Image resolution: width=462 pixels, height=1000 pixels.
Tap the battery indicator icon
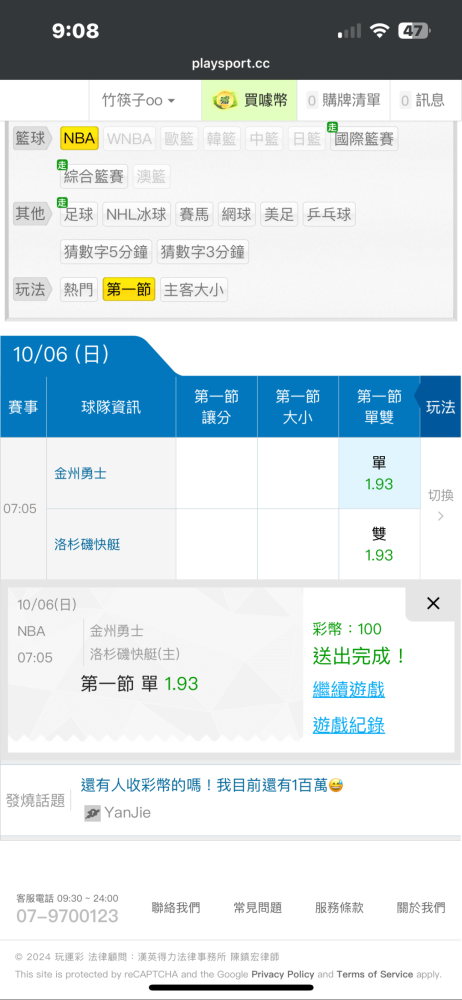(x=414, y=31)
